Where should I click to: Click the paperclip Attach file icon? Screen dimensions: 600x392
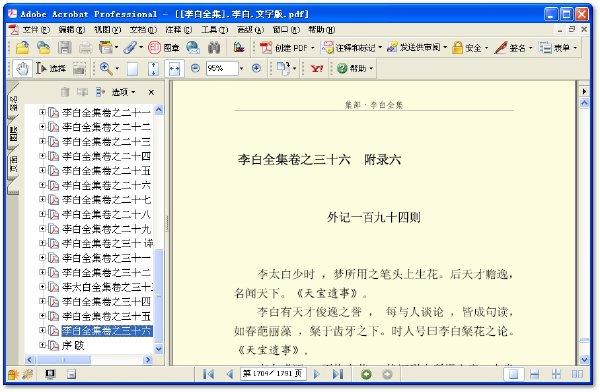coord(130,47)
